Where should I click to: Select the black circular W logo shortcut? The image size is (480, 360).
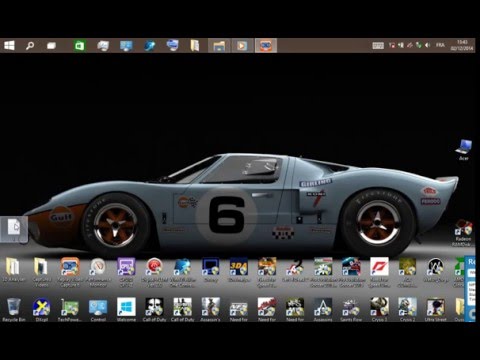click(x=435, y=269)
